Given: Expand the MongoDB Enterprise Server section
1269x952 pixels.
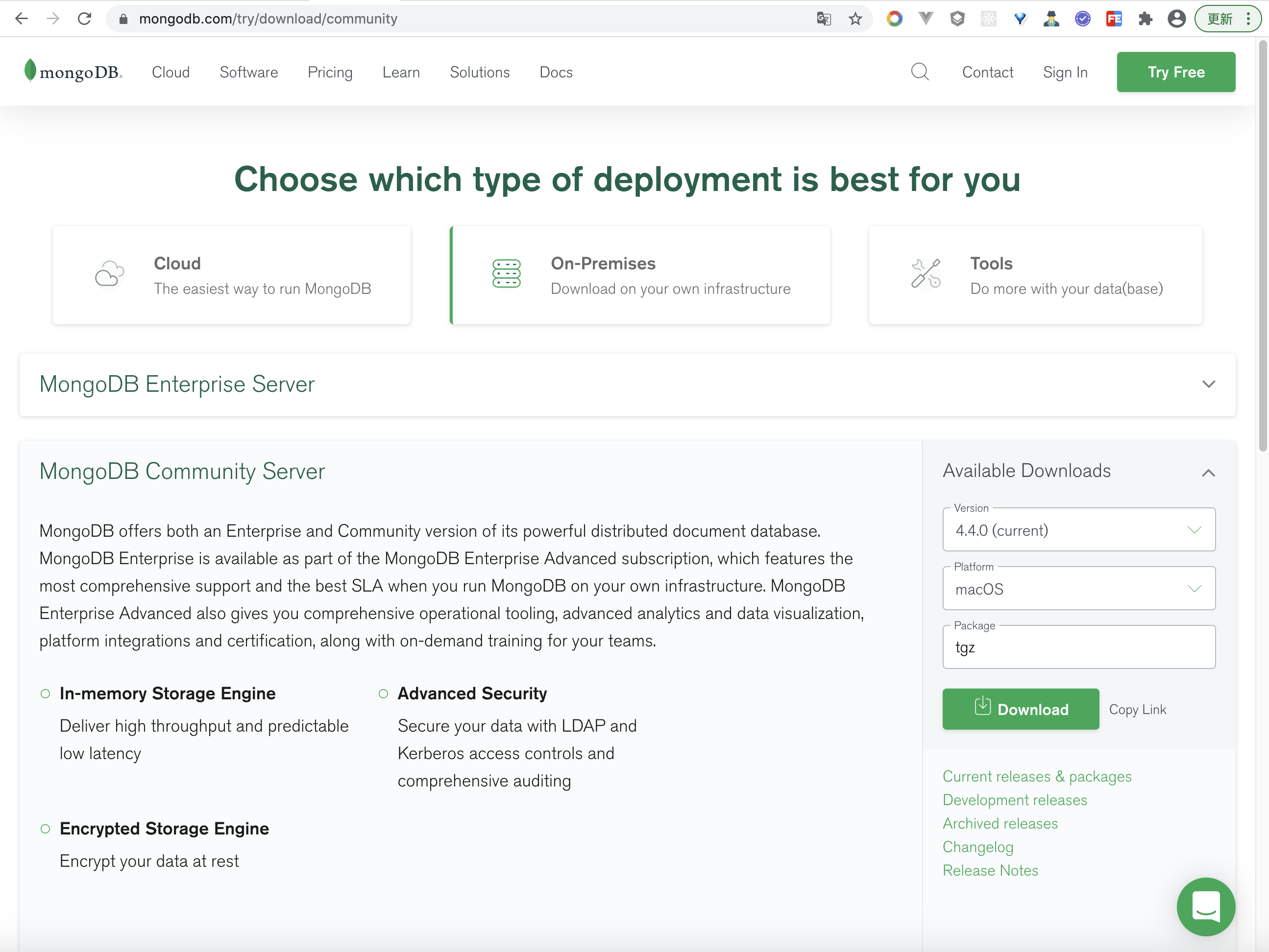Looking at the screenshot, I should click(1208, 384).
